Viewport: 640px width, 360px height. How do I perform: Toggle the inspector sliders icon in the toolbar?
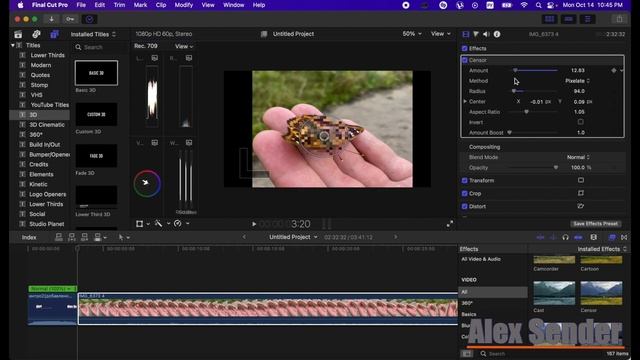click(588, 19)
